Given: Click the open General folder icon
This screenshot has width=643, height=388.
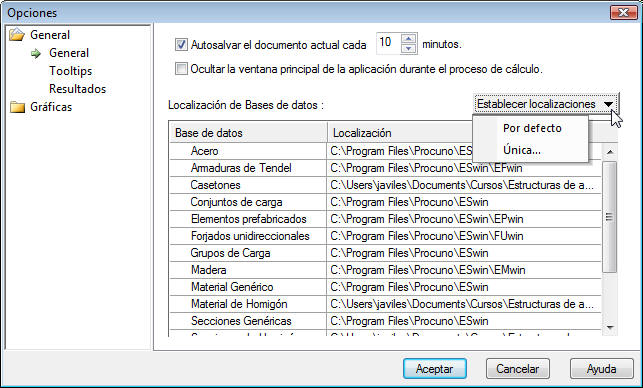Looking at the screenshot, I should (x=17, y=35).
